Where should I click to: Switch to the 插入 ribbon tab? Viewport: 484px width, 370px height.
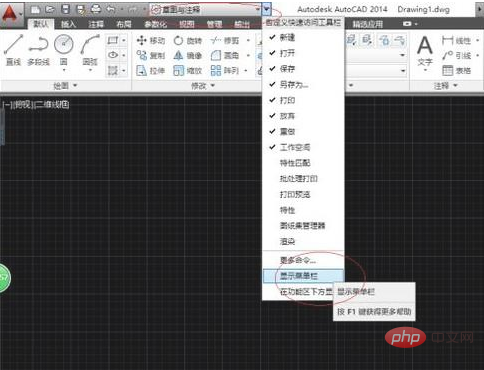point(68,24)
